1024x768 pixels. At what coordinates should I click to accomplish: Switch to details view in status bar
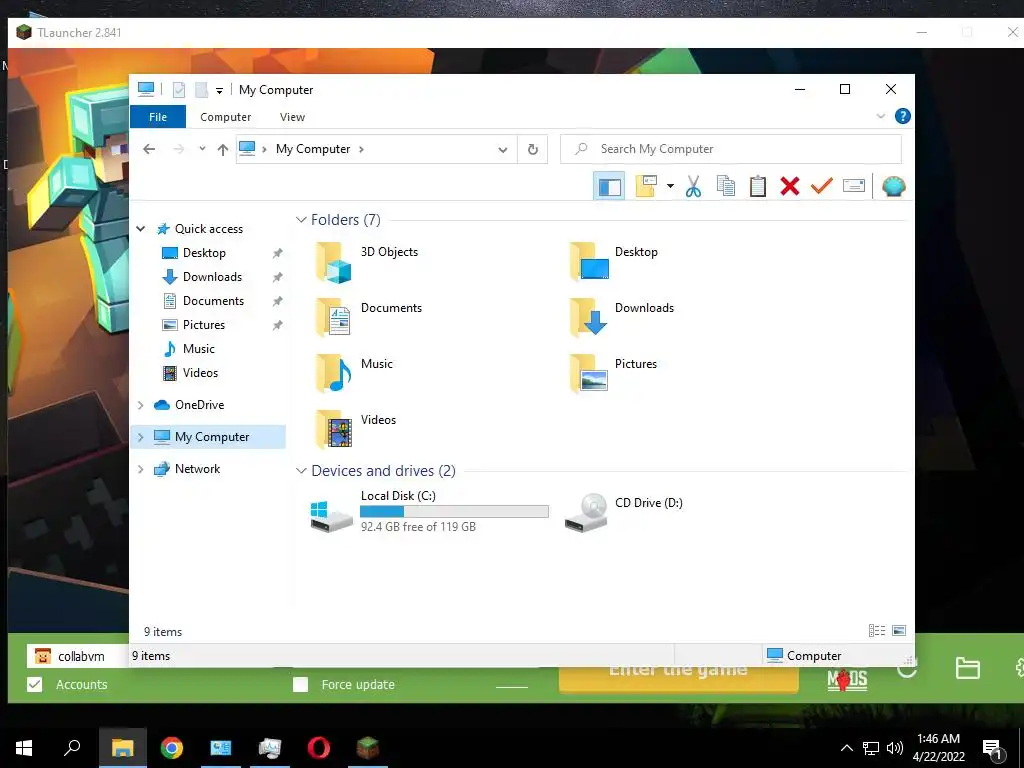click(x=876, y=630)
